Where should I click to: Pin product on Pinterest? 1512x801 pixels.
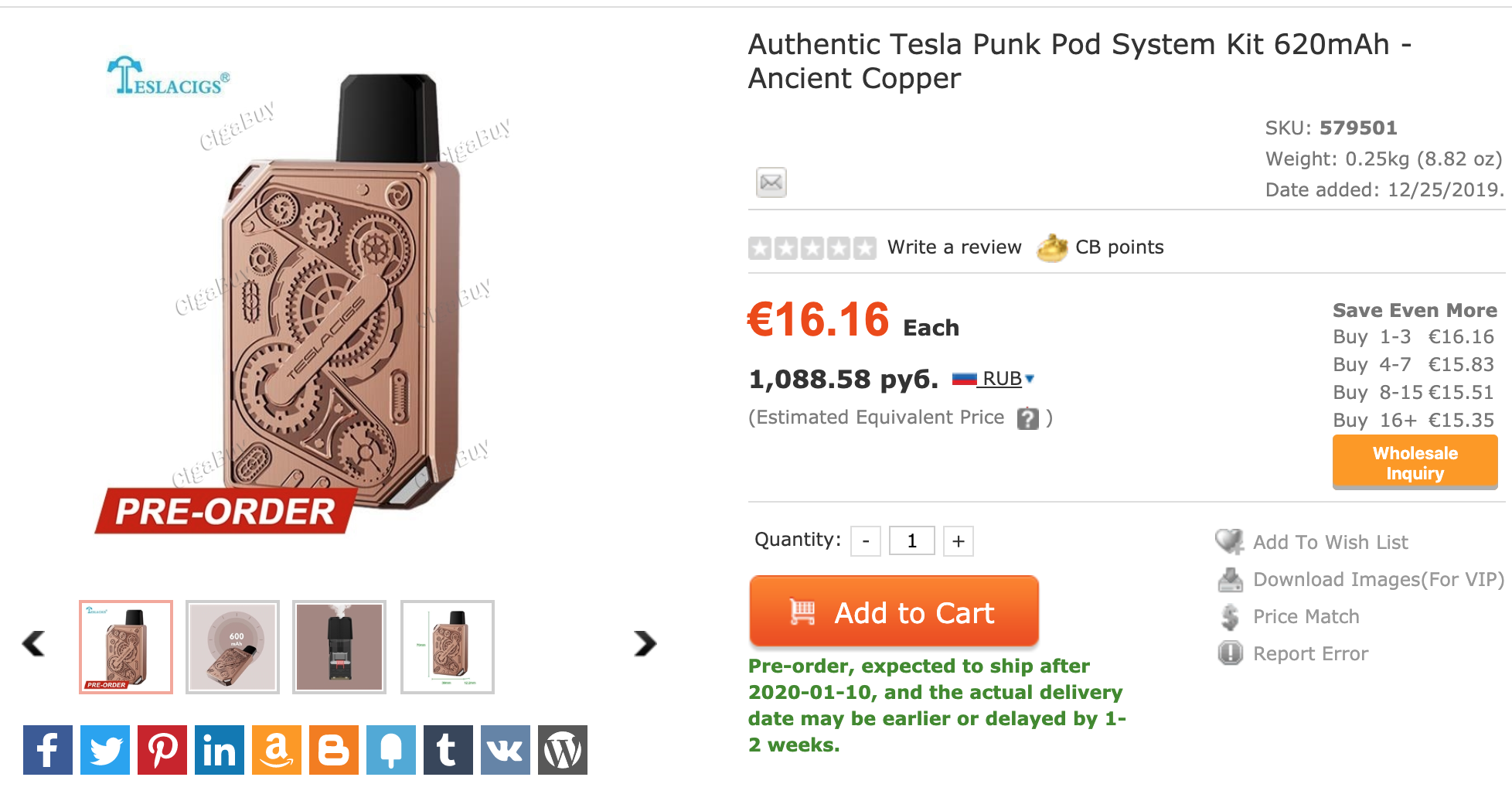[162, 750]
